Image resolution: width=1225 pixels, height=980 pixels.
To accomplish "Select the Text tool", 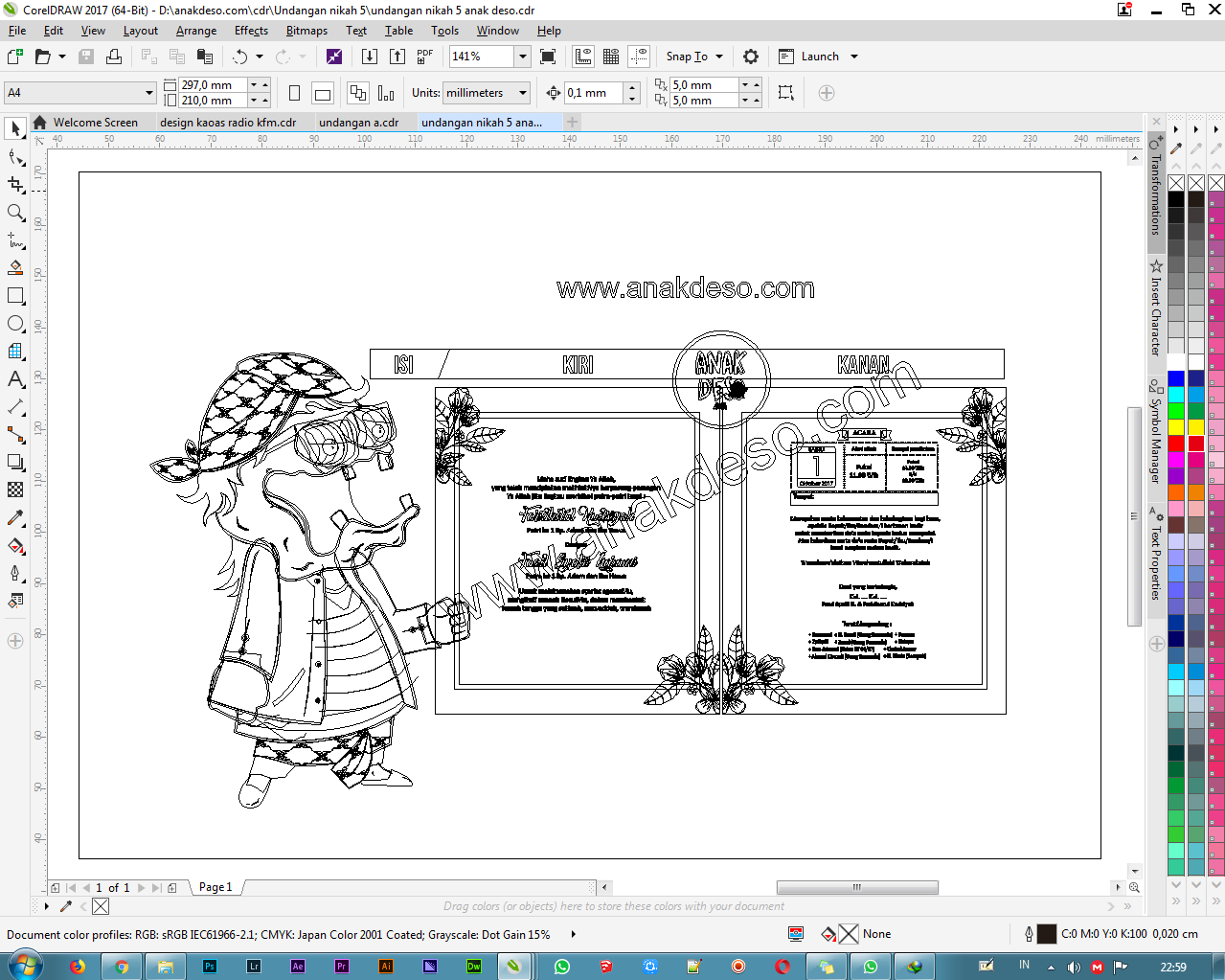I will point(15,379).
